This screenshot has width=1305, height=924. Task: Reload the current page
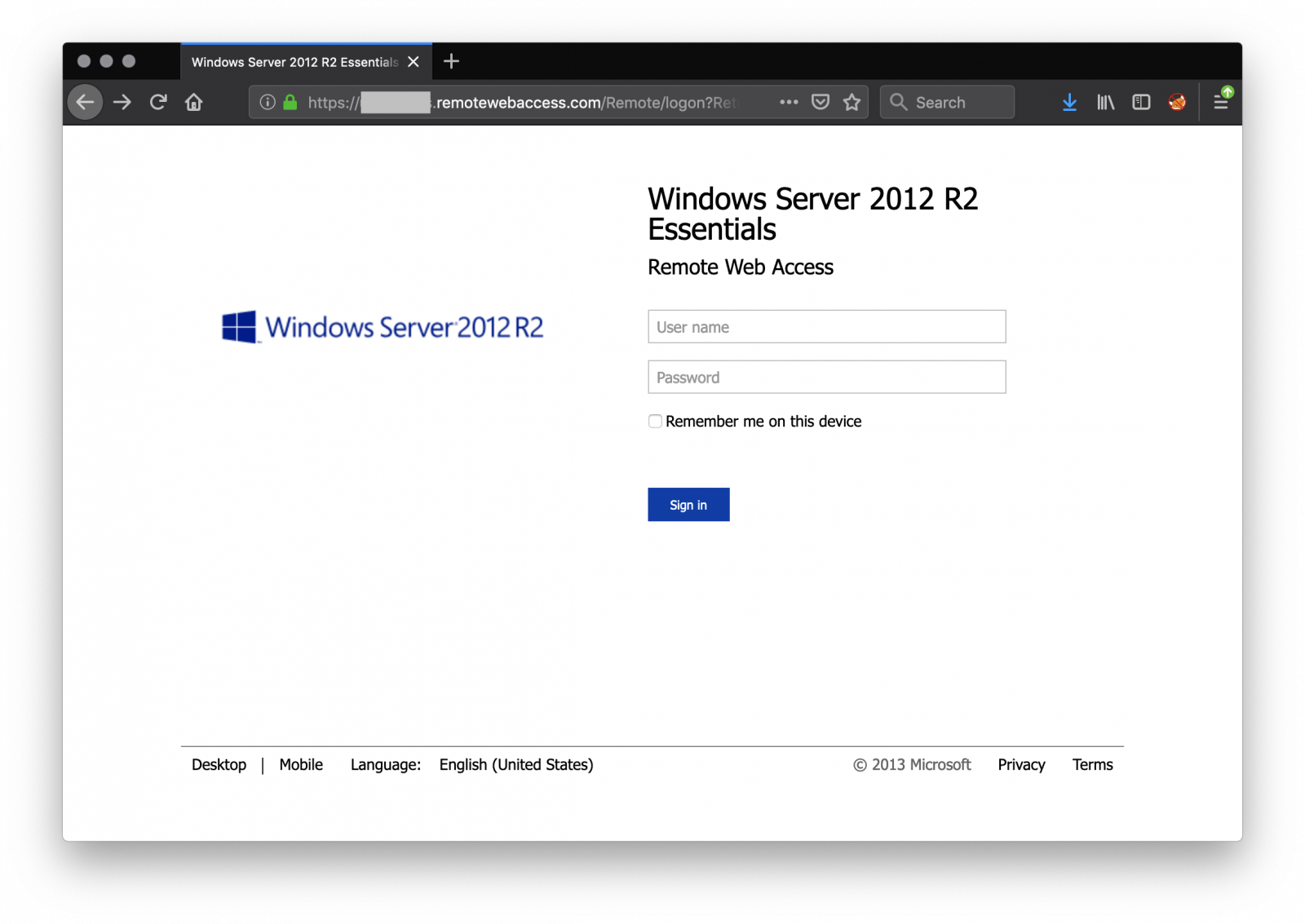click(158, 102)
